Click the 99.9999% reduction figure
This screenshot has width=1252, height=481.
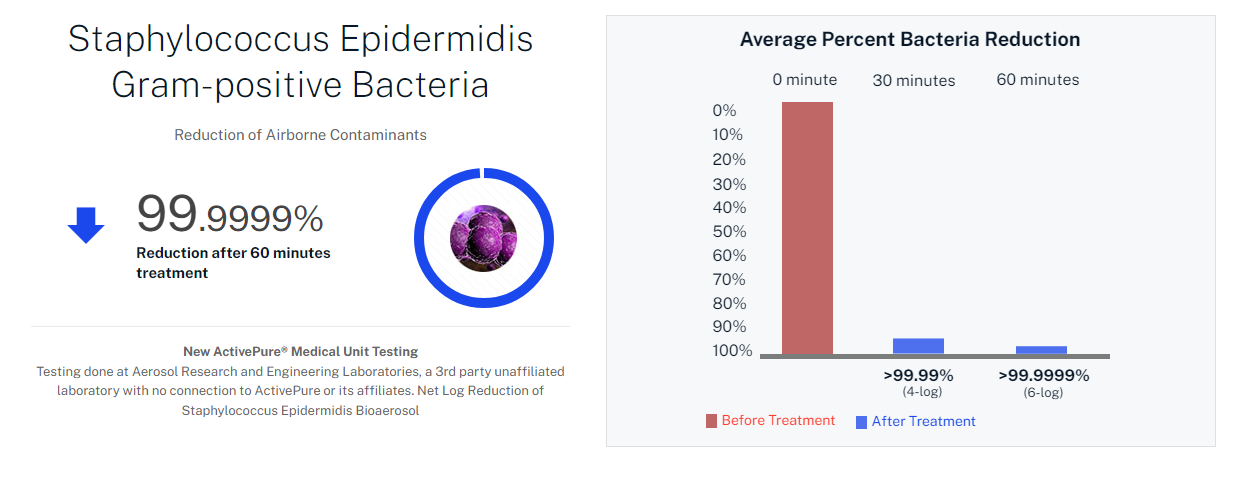click(230, 214)
